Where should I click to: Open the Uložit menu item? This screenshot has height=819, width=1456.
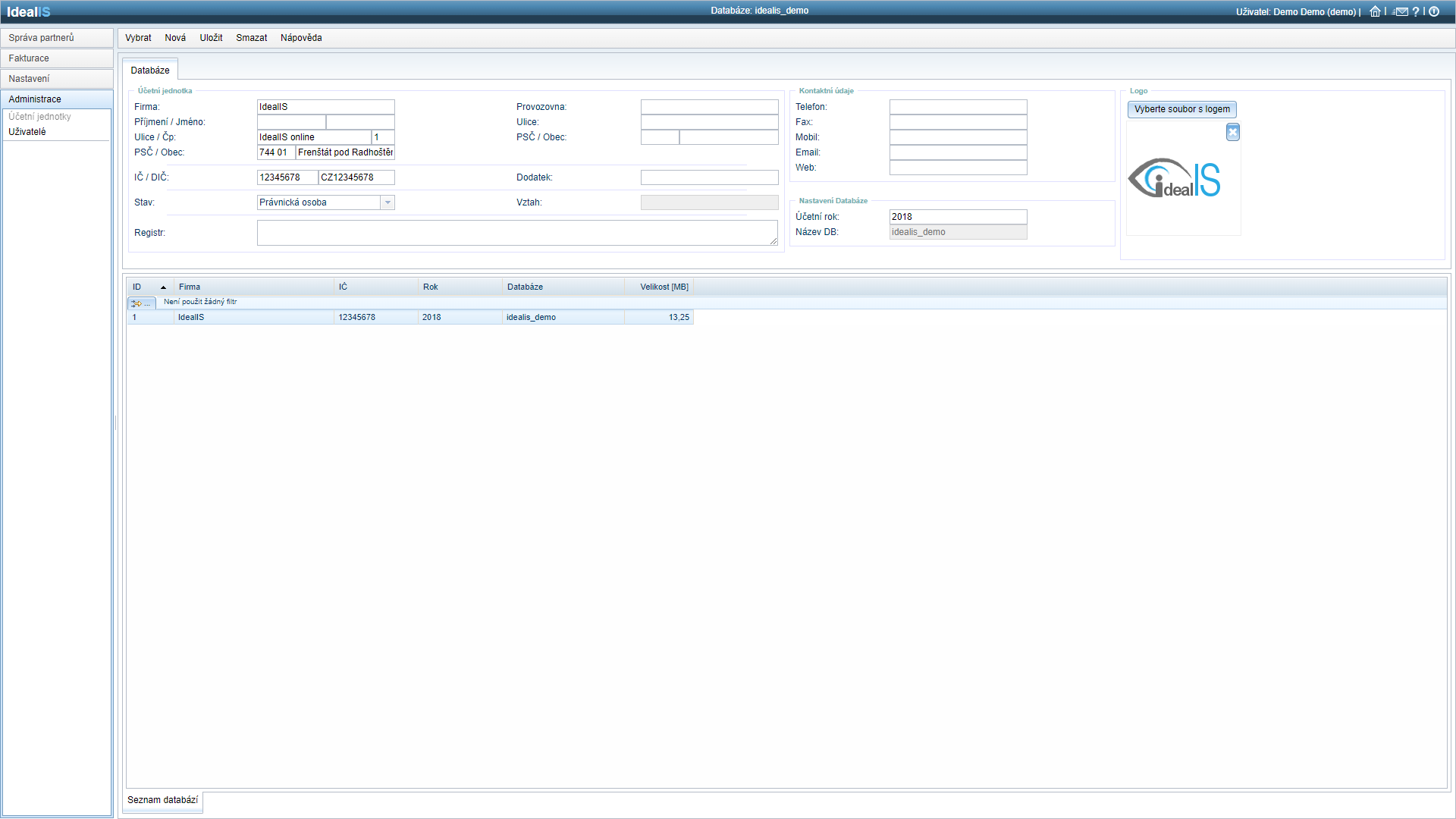coord(211,38)
